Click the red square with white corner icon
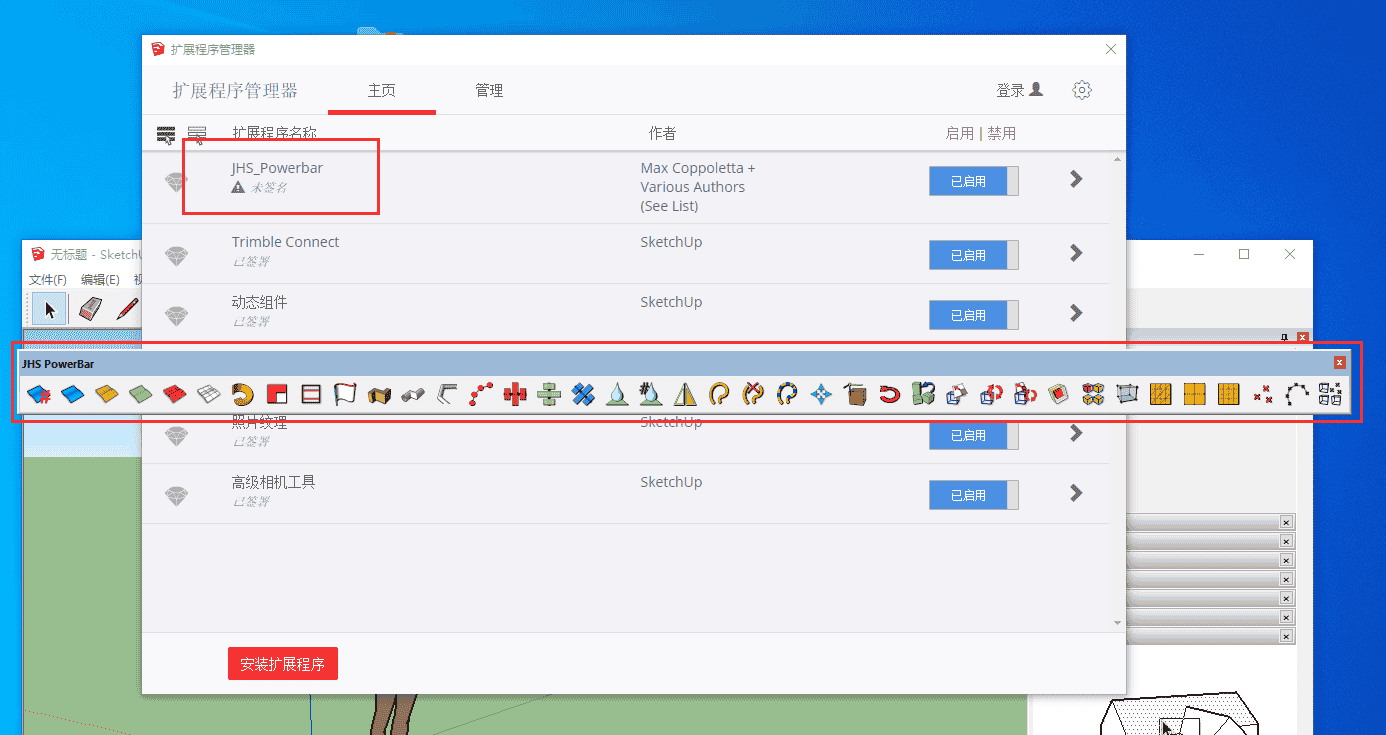 [277, 394]
